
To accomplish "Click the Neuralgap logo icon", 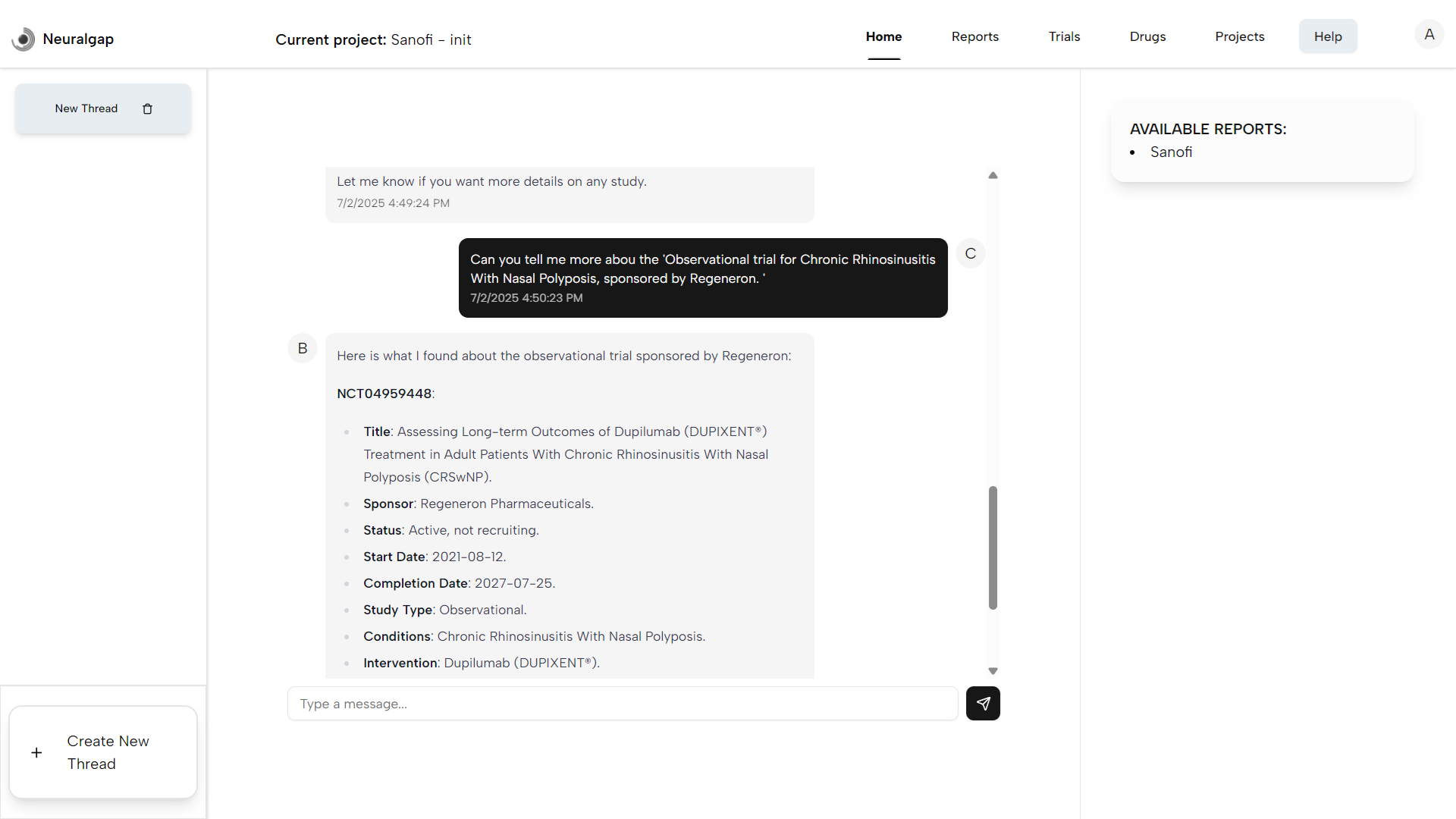I will (24, 39).
